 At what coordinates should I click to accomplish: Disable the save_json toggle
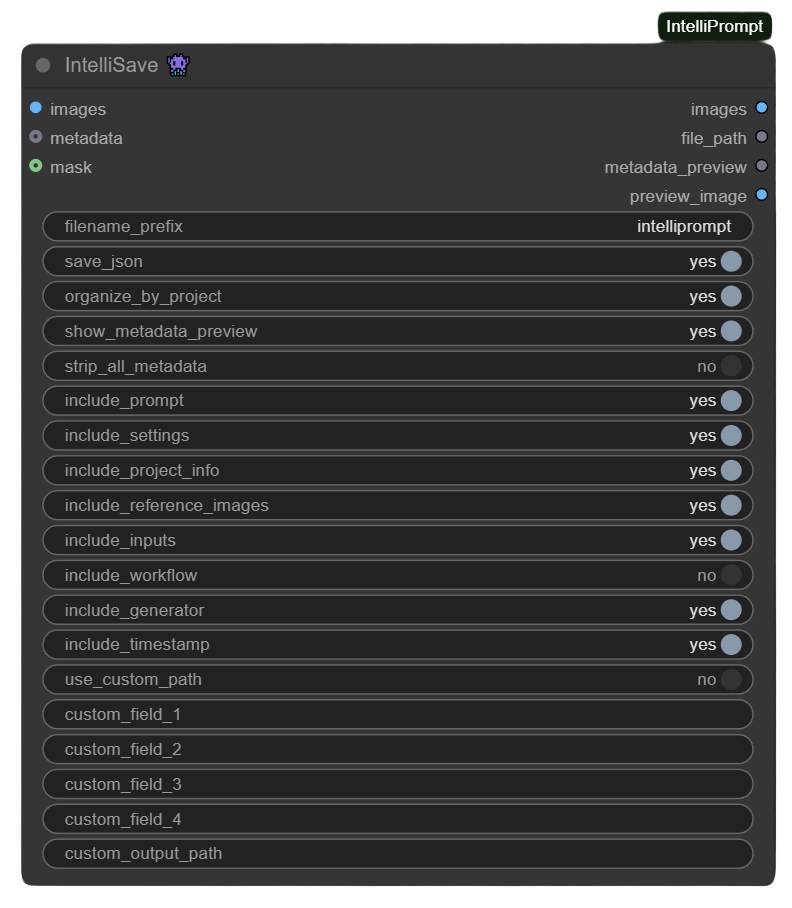[731, 262]
